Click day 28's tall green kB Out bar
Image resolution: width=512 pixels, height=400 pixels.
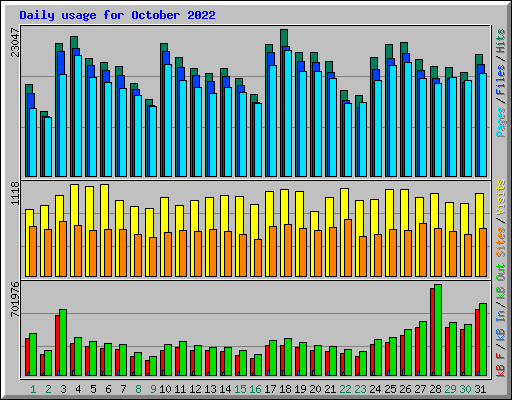coord(438,330)
